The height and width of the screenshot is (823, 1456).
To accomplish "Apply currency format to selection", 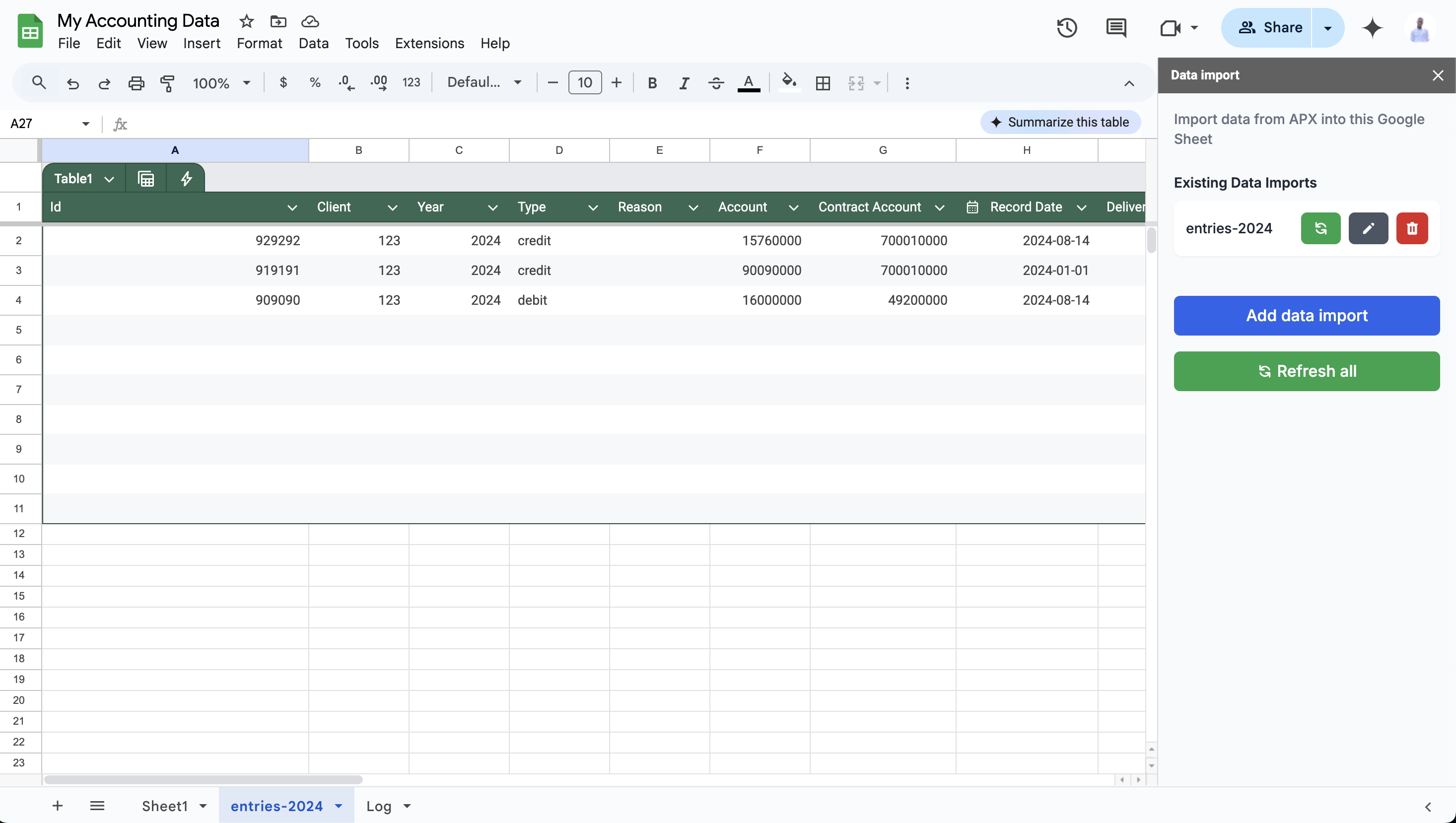I will [x=283, y=82].
